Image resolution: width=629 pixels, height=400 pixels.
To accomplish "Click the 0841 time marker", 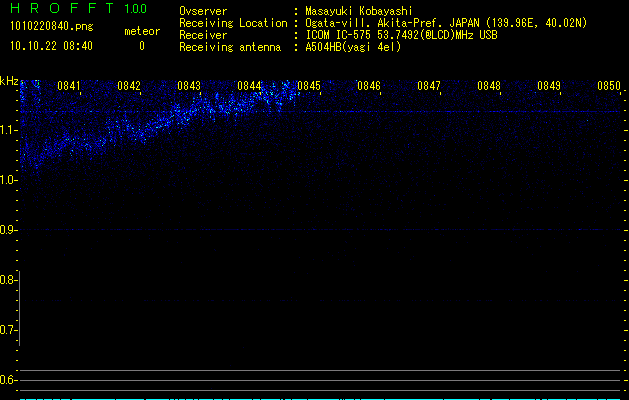I will tap(69, 86).
